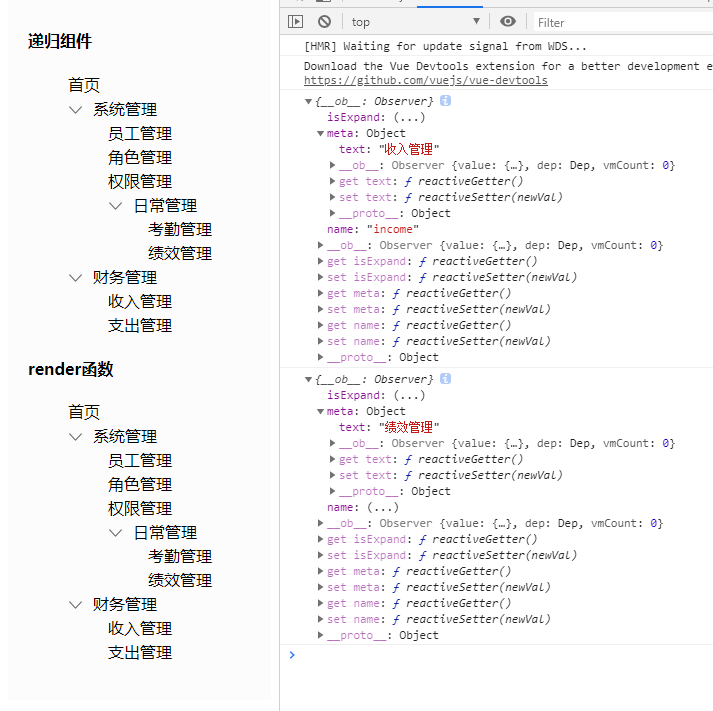Expand set text reactiveSetter under 收入管理

(x=332, y=197)
